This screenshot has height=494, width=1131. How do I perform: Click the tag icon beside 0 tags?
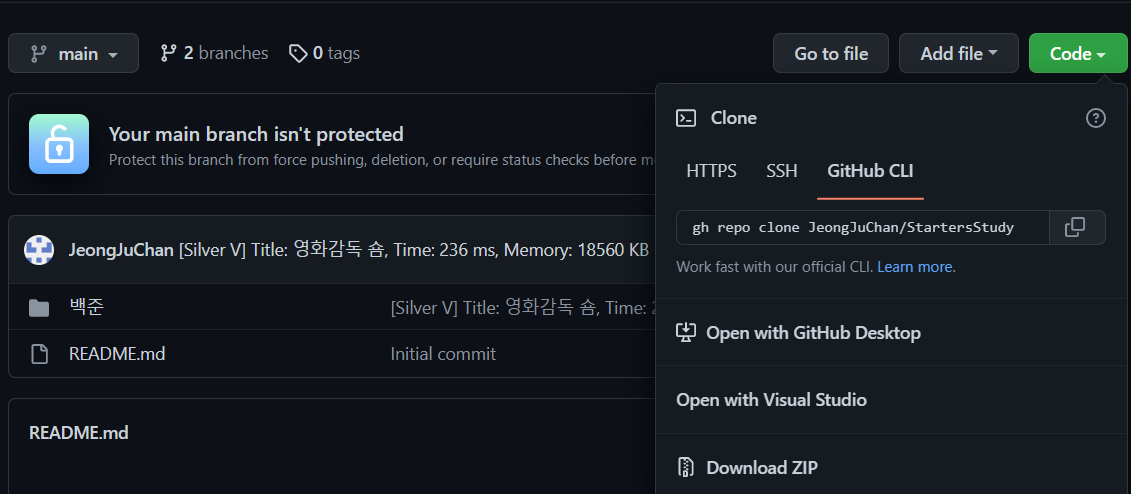click(x=298, y=53)
